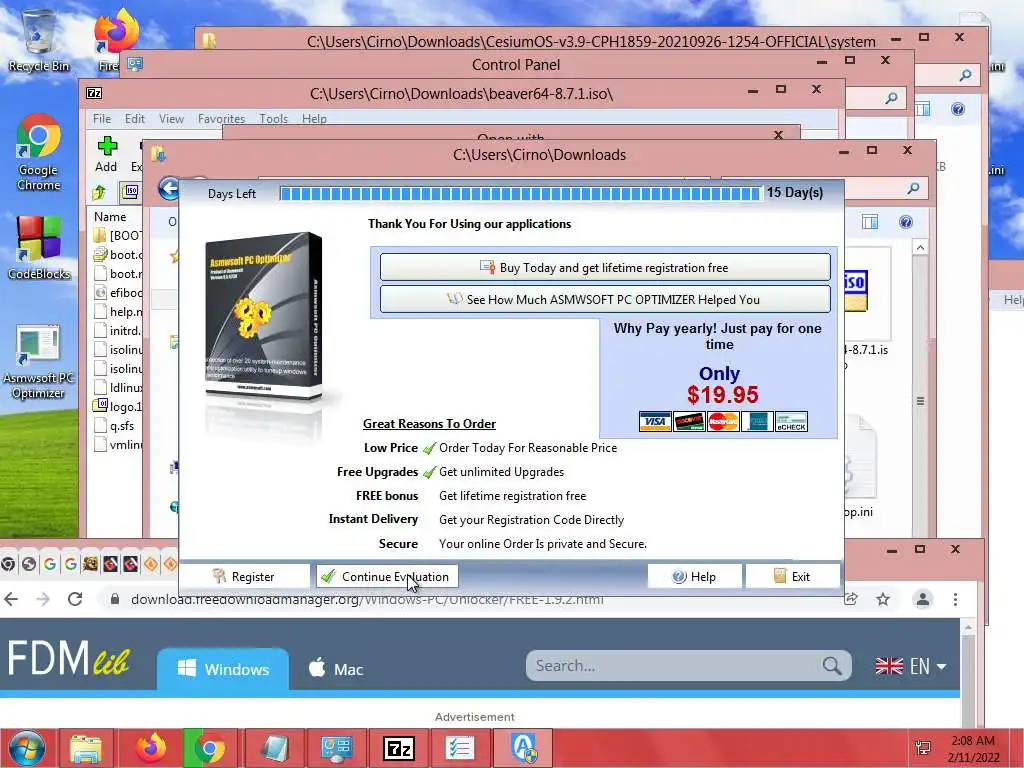
Task: Open the checklist app taskbar icon
Action: click(x=460, y=748)
